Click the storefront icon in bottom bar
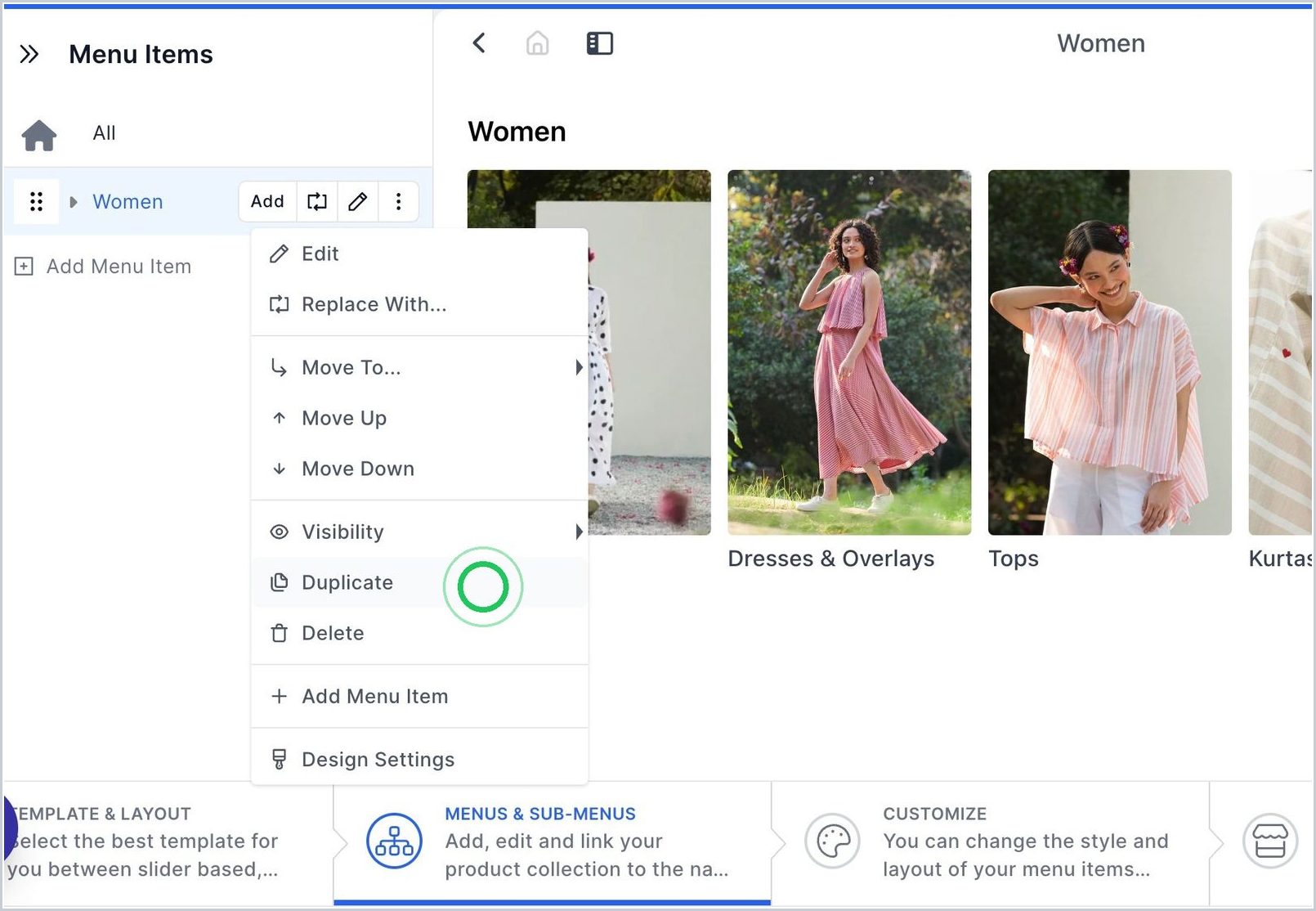 (1270, 841)
